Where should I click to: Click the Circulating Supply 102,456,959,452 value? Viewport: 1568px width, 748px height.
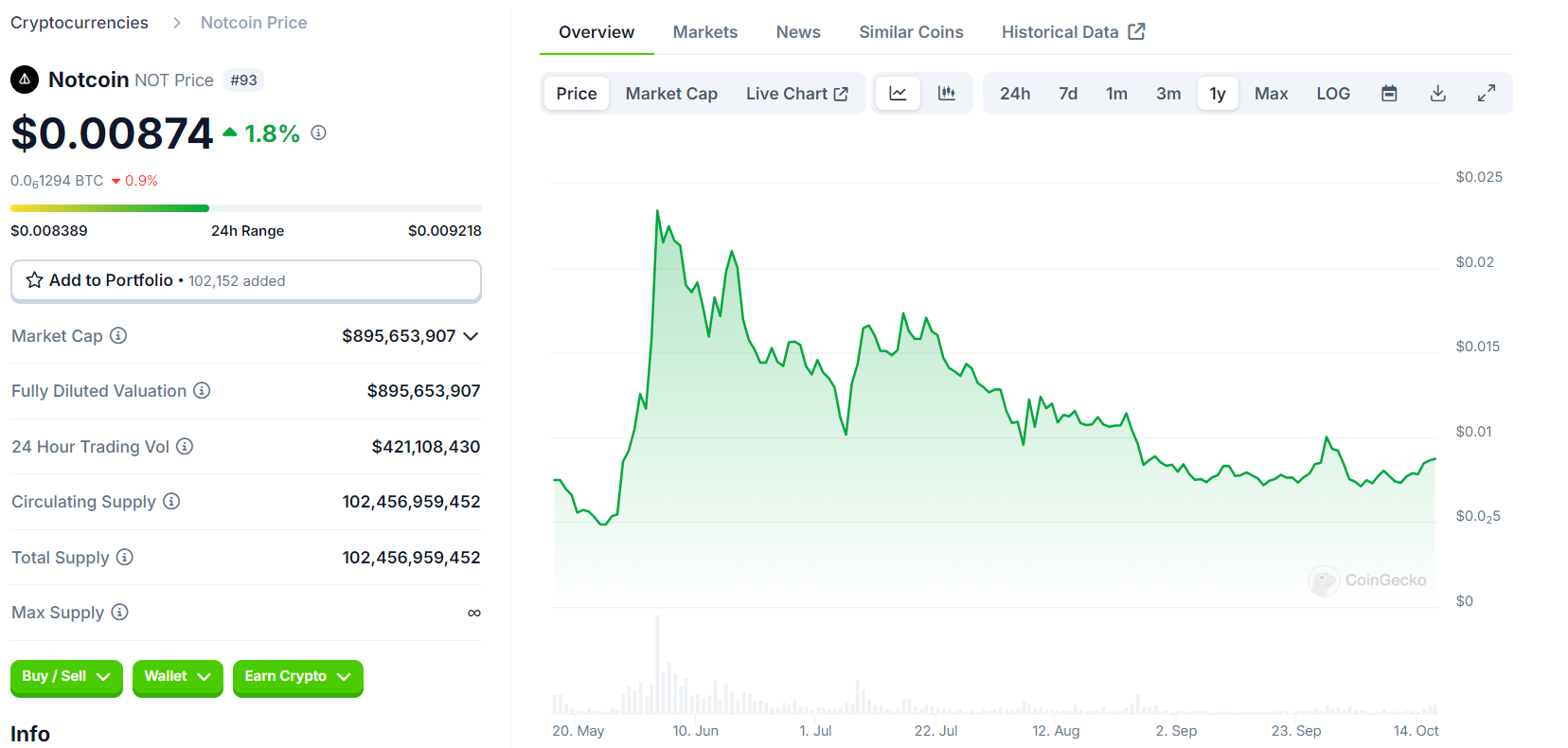point(412,502)
